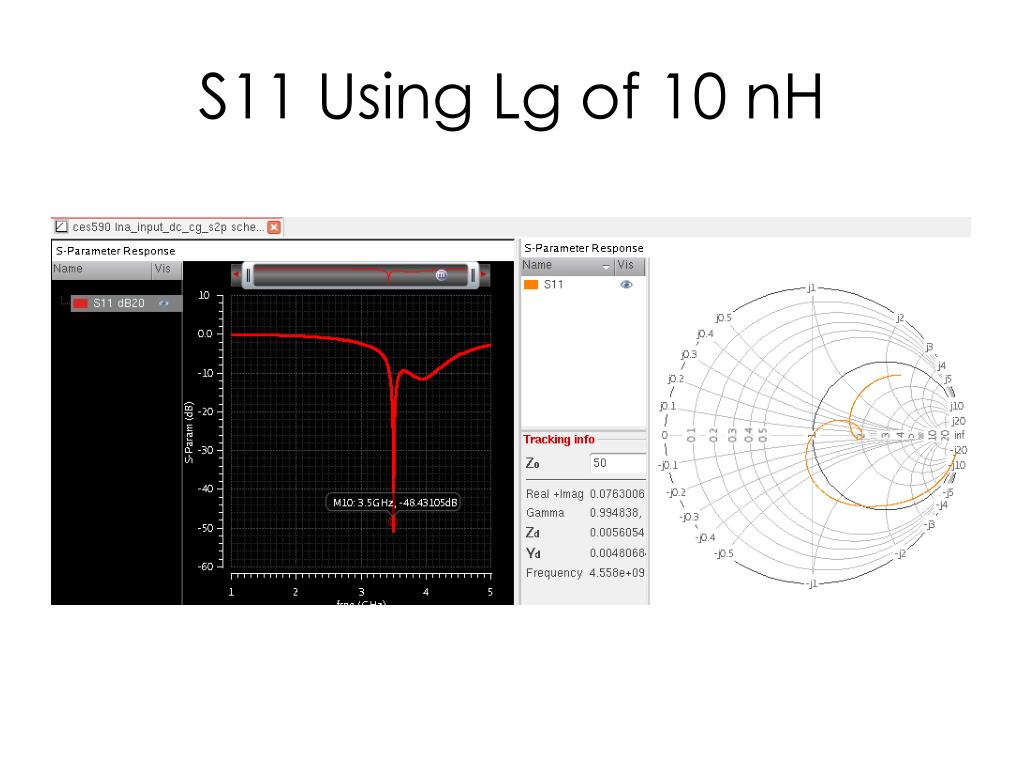Toggle visibility eye of Smith chart S11

click(626, 284)
